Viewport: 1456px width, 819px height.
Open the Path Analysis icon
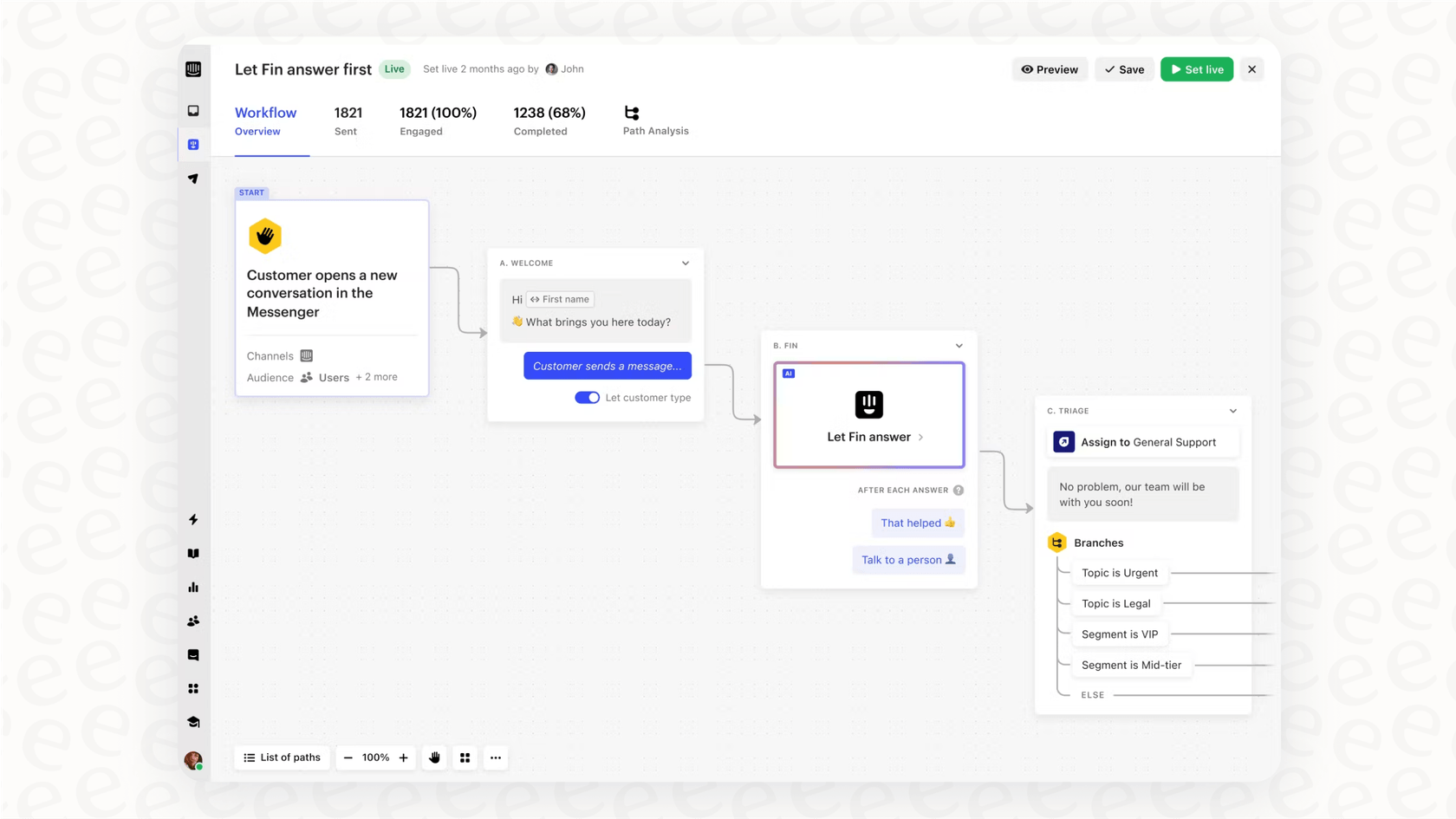coord(632,112)
